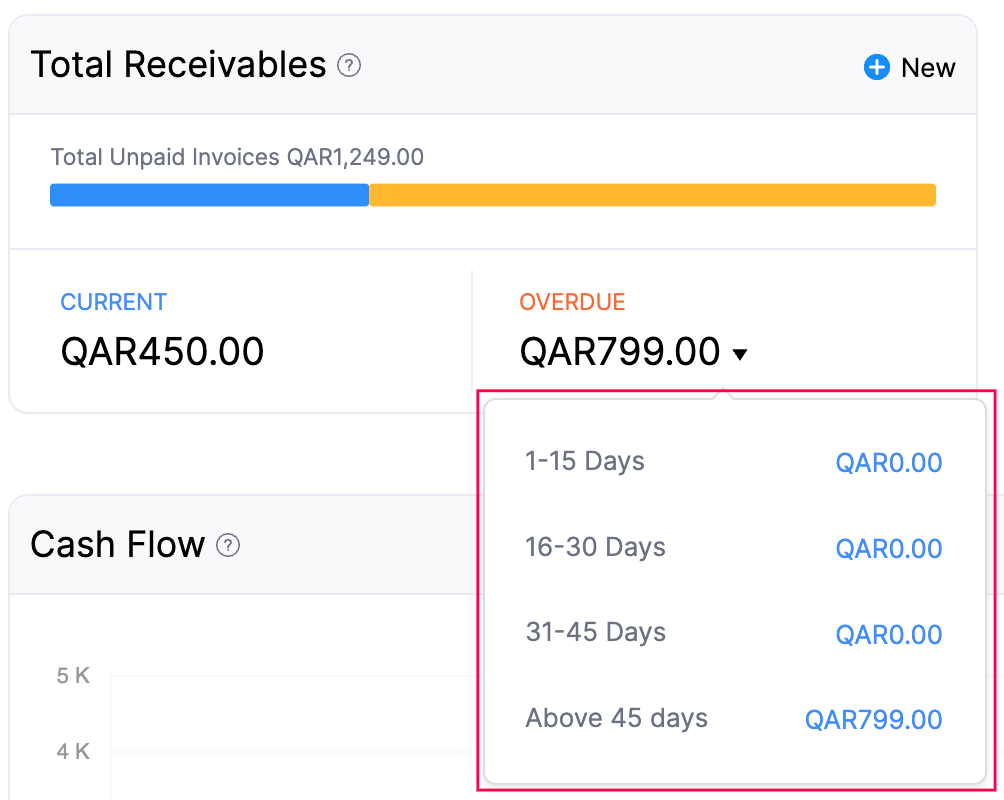This screenshot has height=800, width=1004.
Task: Expand details under QAR799.00 overdue figure
Action: point(739,352)
